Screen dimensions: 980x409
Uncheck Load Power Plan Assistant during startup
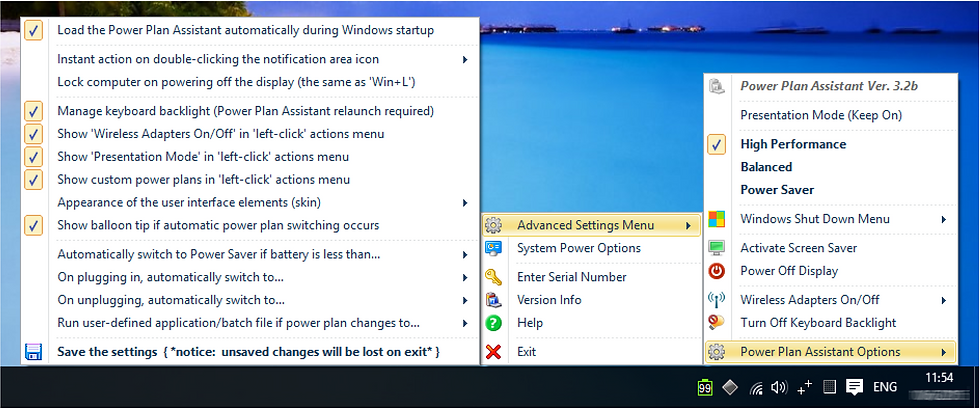34,30
